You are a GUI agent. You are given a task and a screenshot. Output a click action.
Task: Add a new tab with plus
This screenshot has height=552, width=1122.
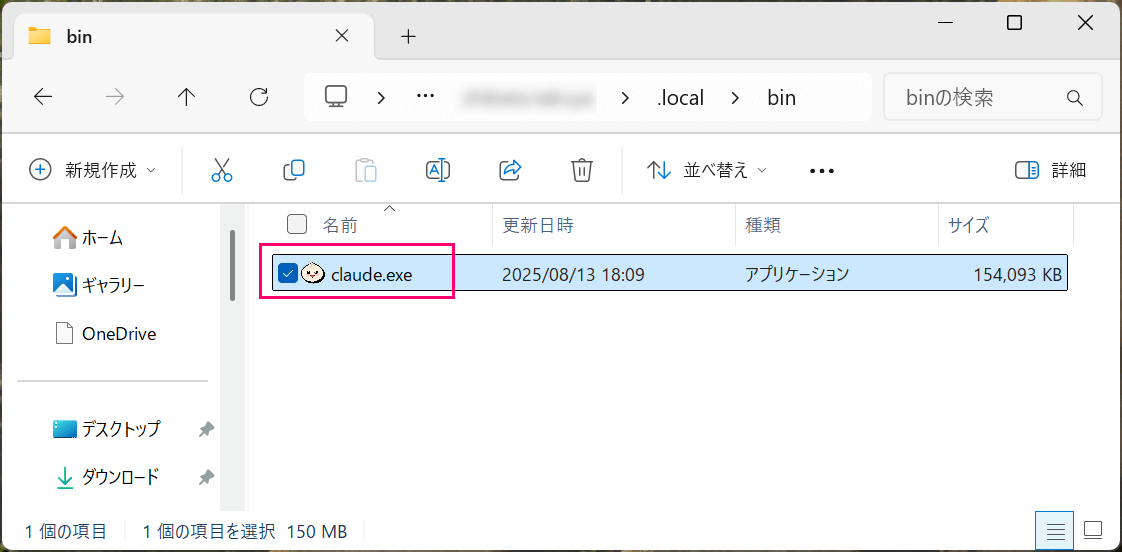click(x=408, y=37)
